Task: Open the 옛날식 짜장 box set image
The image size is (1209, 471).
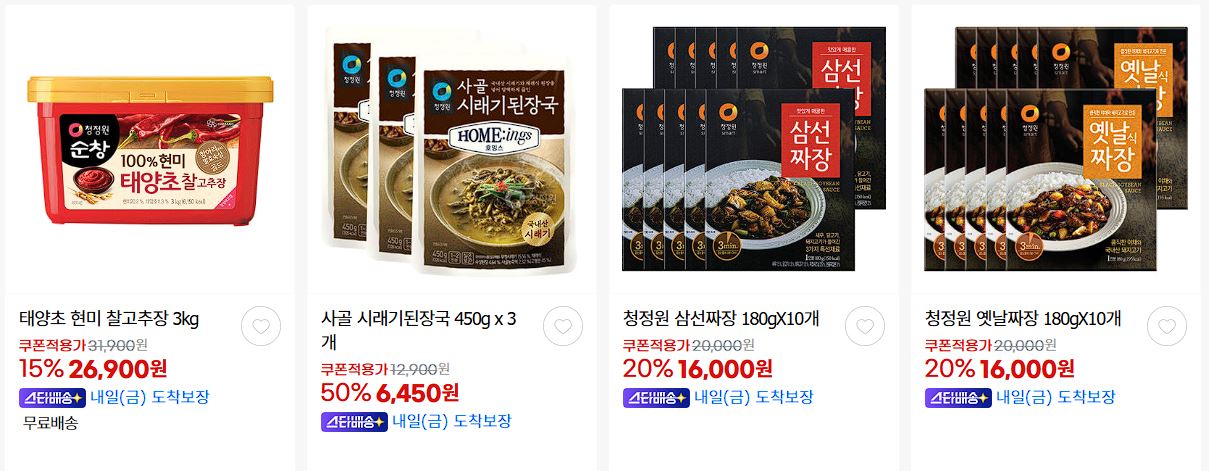Action: coord(1056,148)
